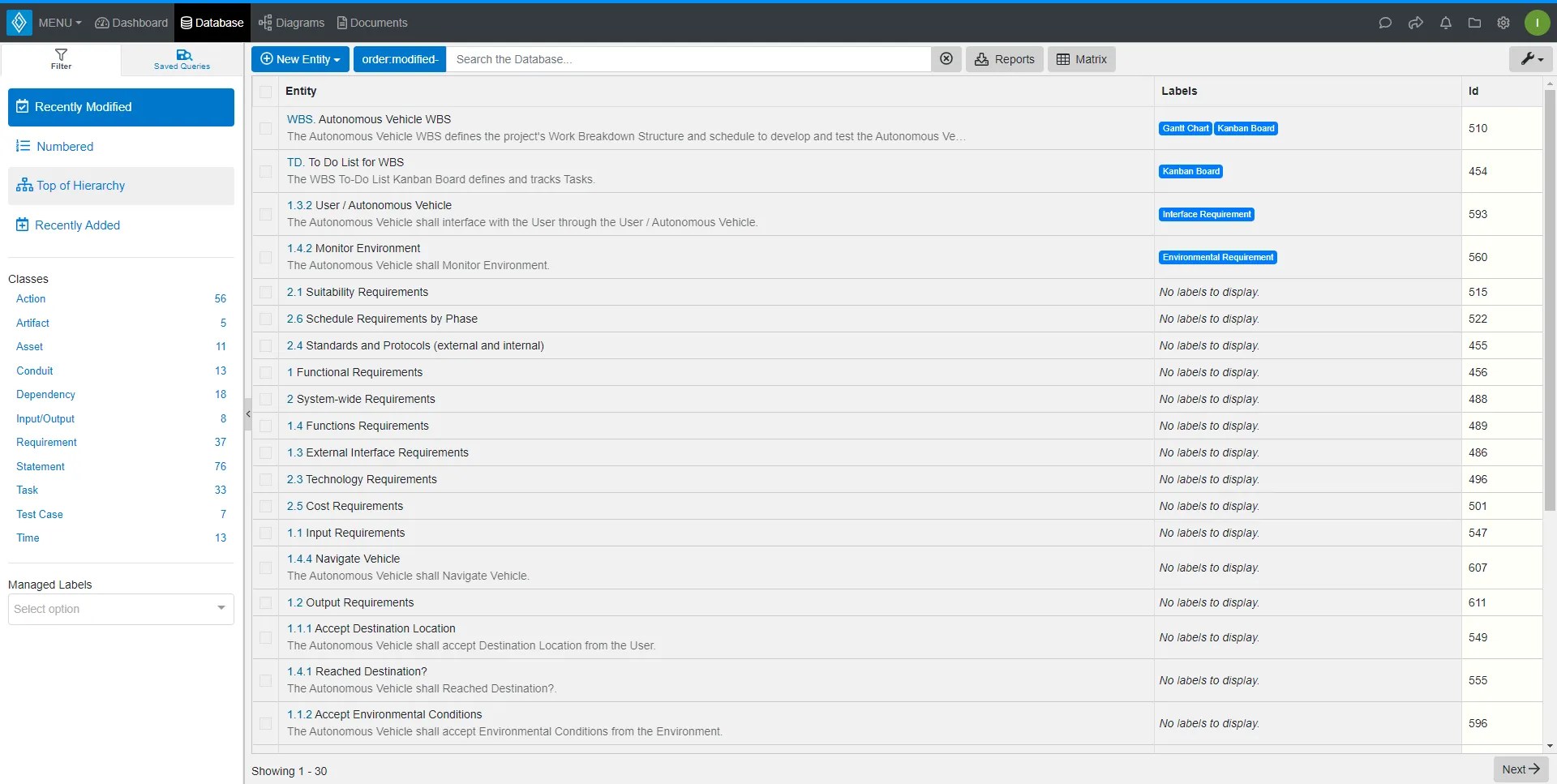Go to the Dashboard
This screenshot has width=1557, height=784.
[x=131, y=23]
